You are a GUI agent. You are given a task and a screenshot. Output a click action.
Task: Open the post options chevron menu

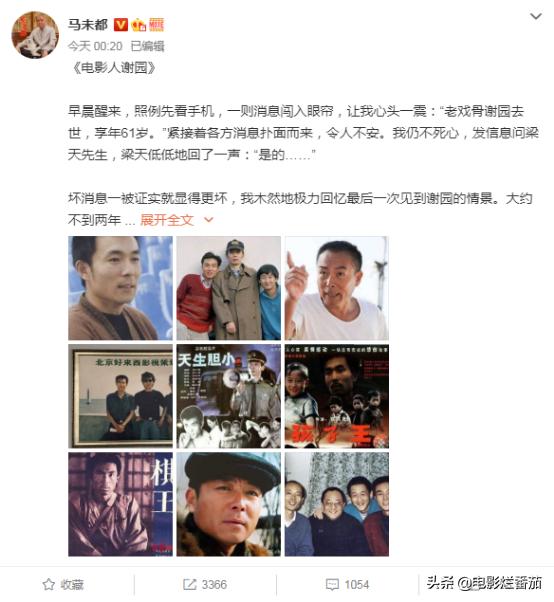pyautogui.click(x=536, y=16)
